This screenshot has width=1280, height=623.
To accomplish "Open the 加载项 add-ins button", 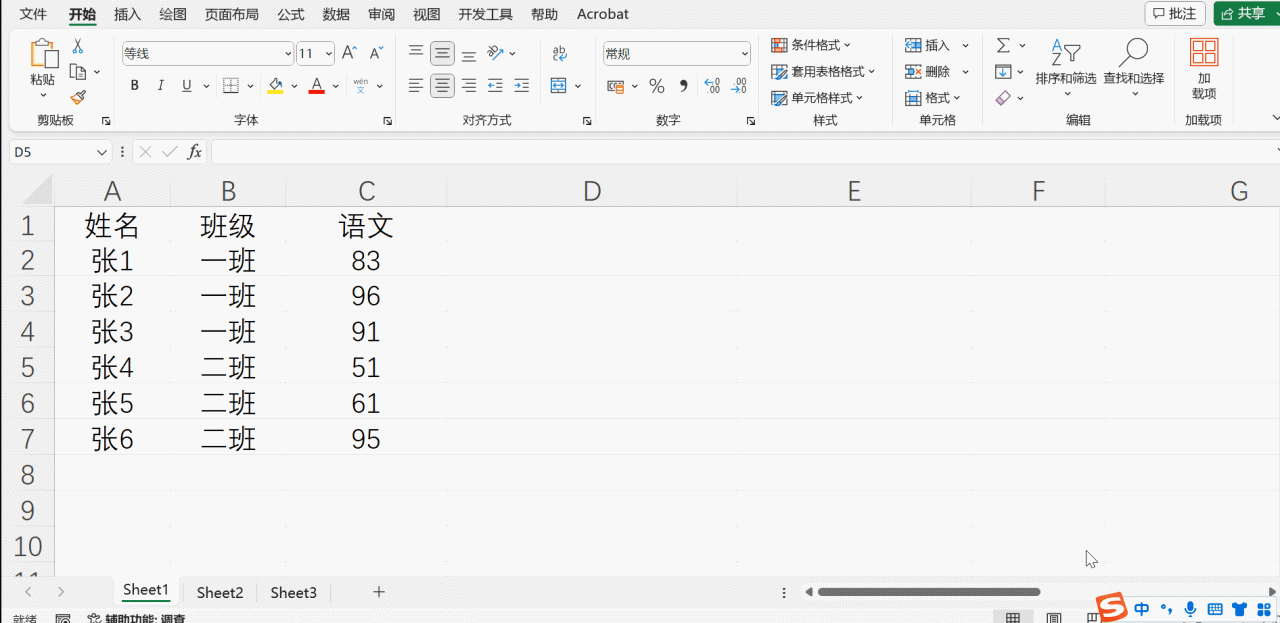I will 1204,69.
